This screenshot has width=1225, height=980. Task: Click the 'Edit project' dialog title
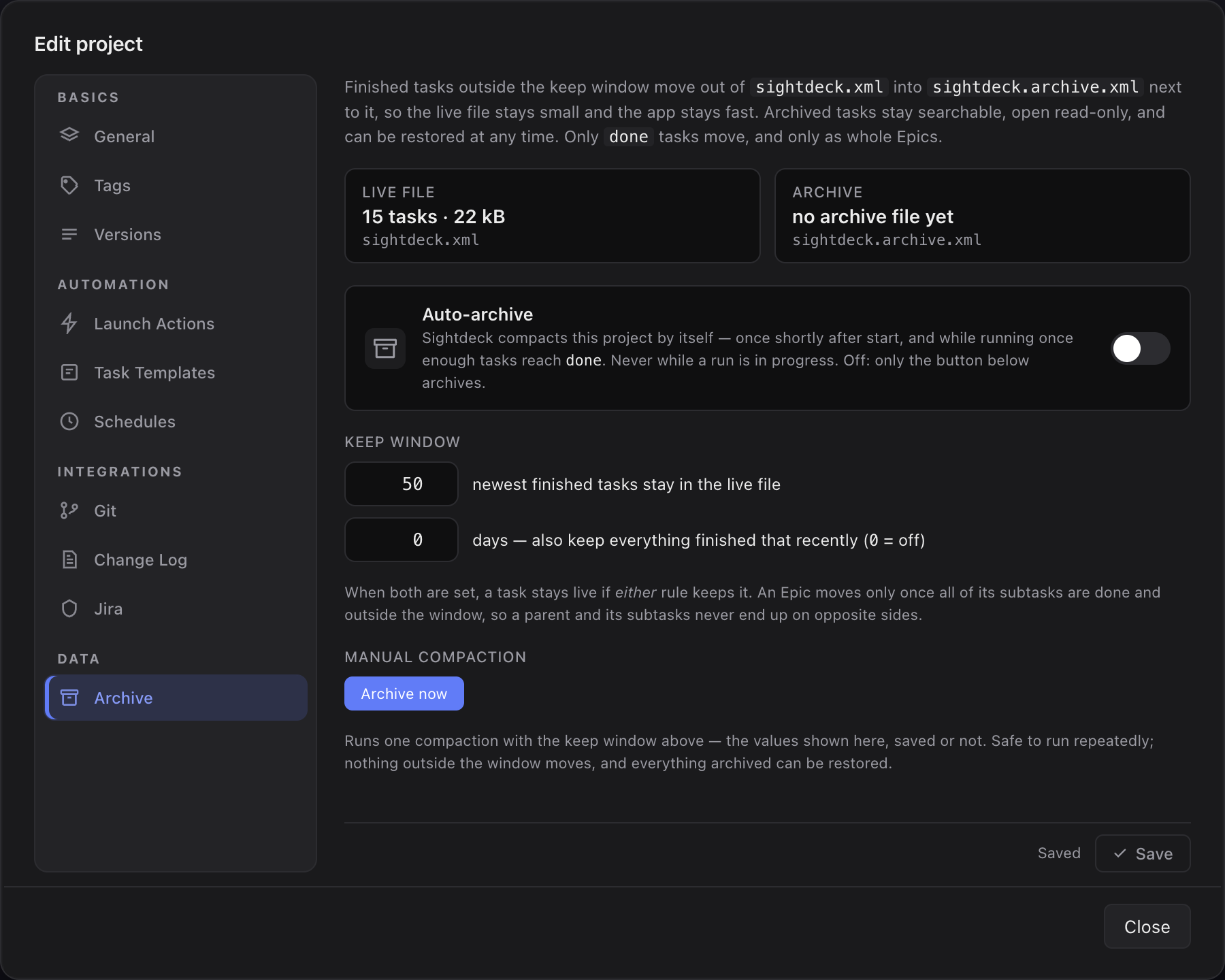(88, 44)
